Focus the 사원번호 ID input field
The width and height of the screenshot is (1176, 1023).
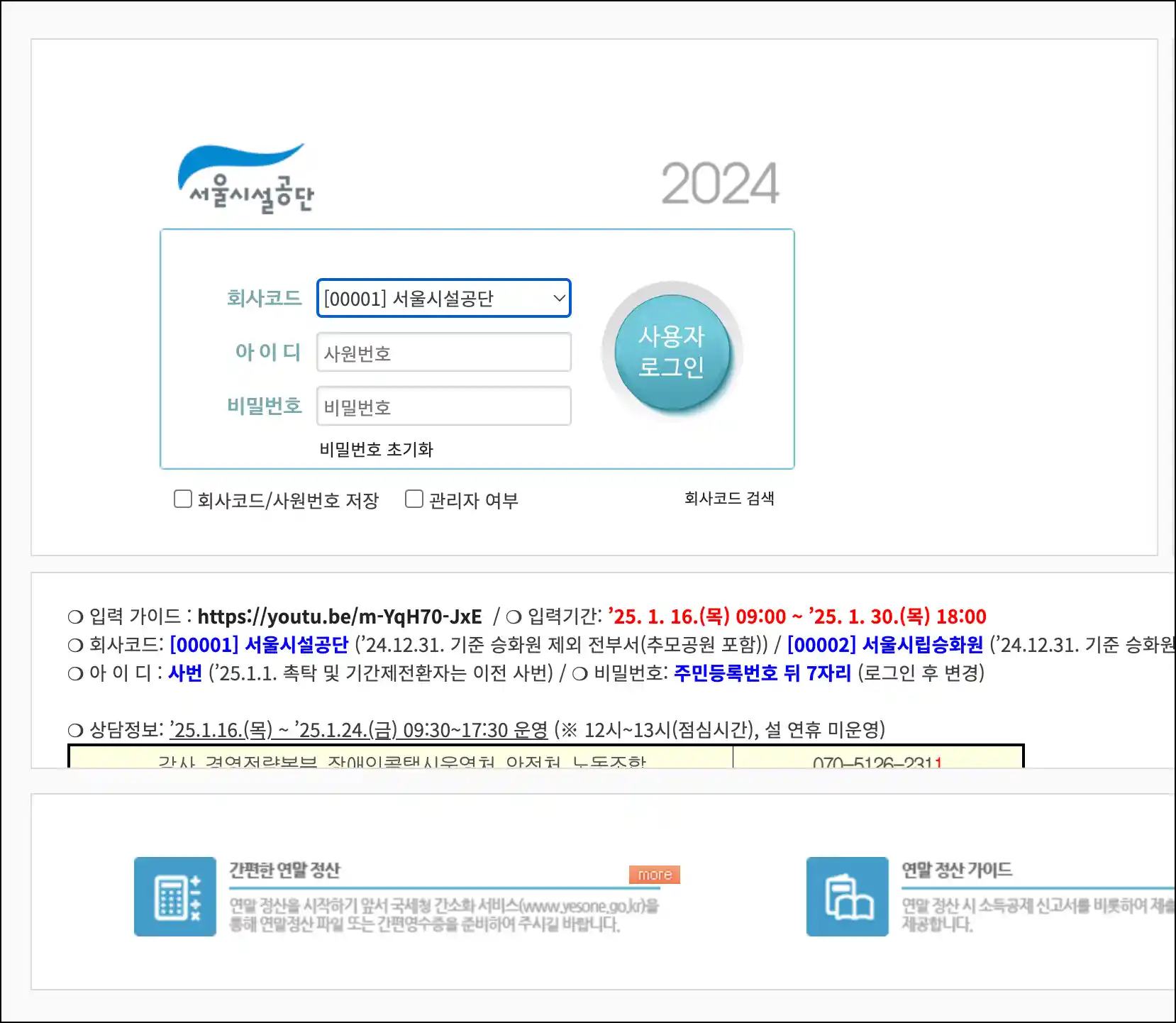click(443, 353)
